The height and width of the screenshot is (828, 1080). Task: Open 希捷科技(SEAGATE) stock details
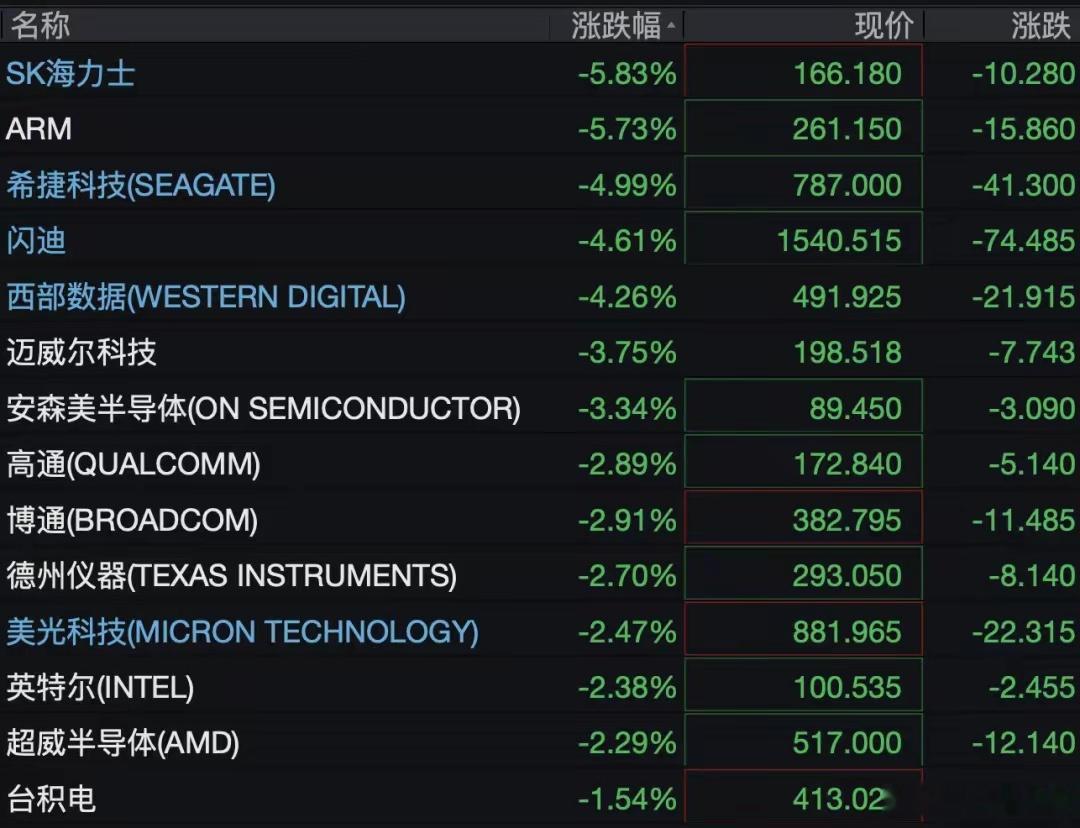pyautogui.click(x=141, y=185)
